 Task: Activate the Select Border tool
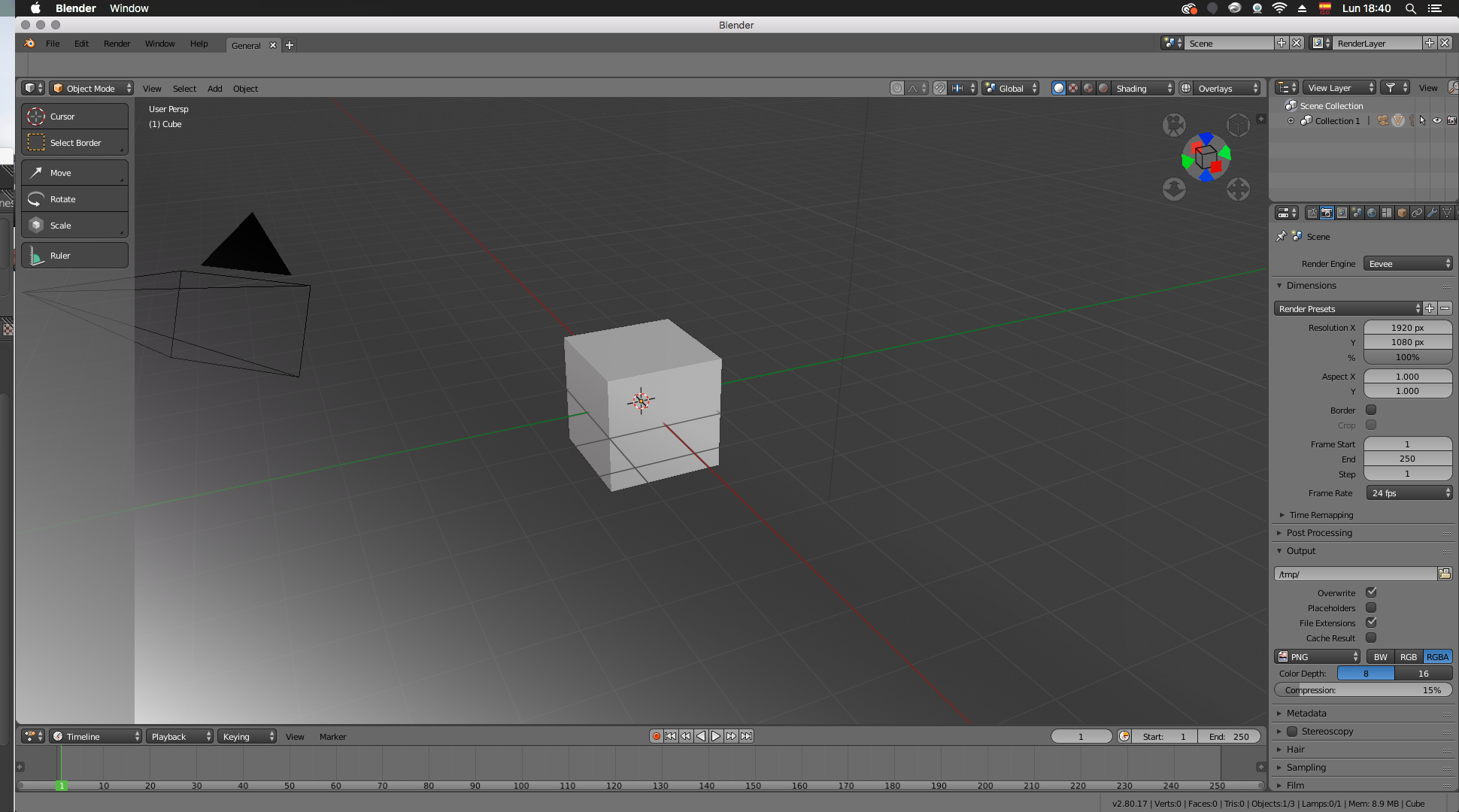74,143
